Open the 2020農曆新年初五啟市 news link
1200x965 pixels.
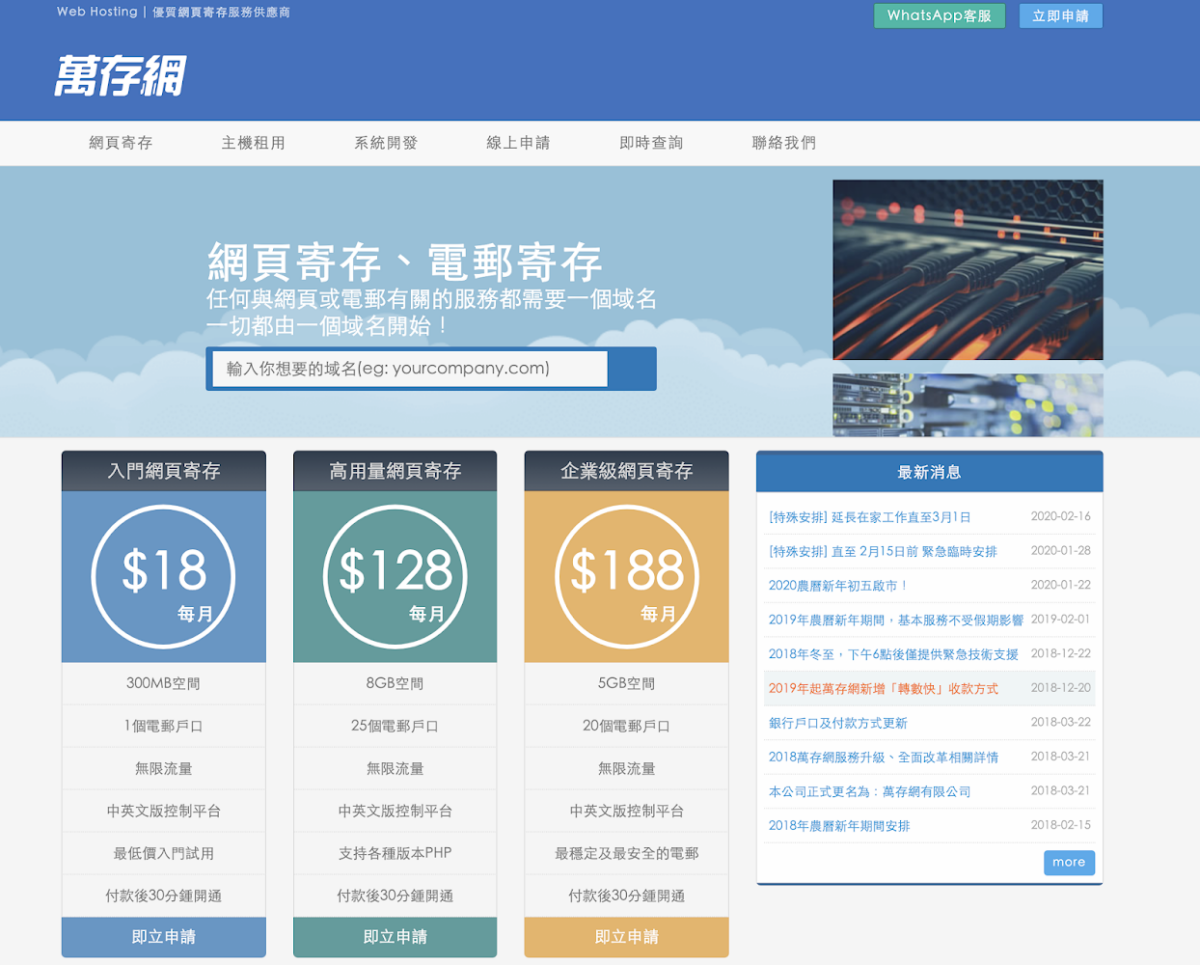[838, 586]
